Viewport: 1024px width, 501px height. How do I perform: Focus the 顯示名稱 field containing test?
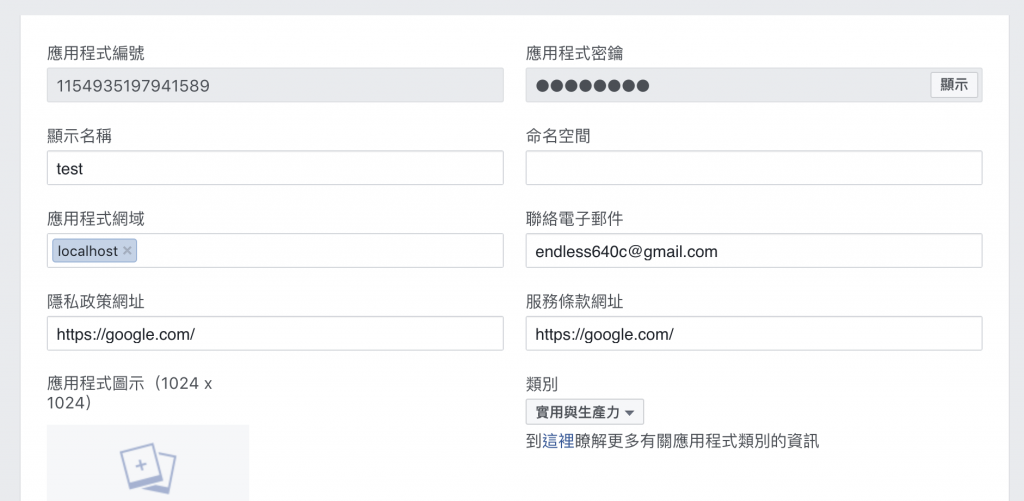[275, 168]
